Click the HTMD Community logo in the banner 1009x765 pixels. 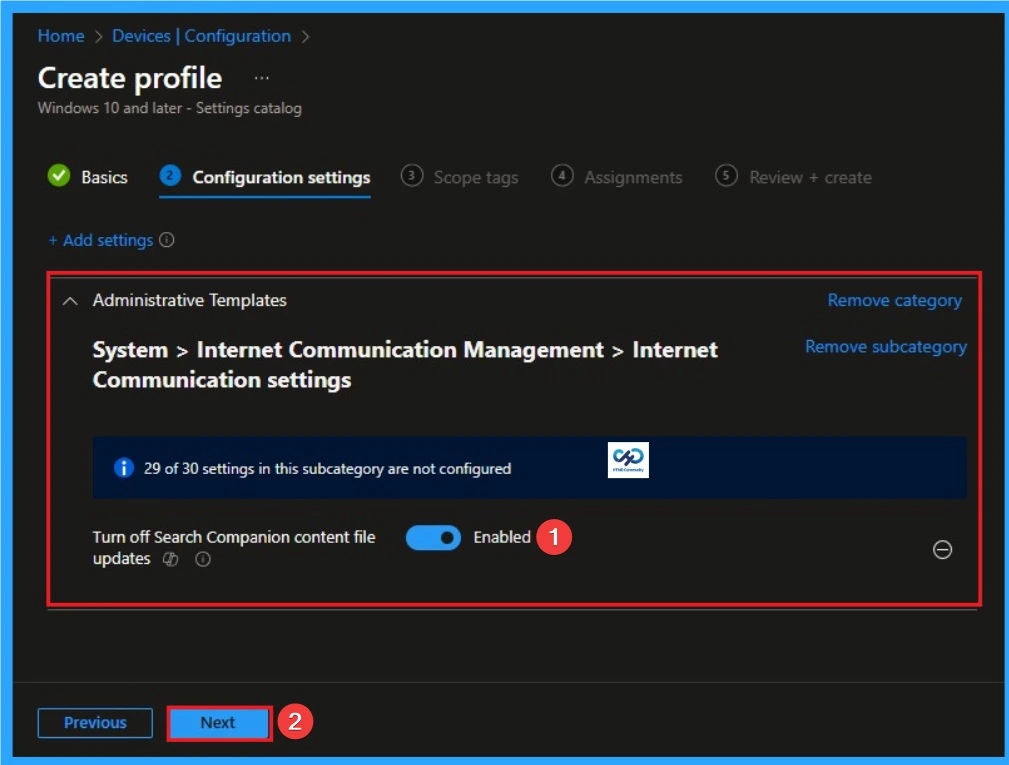pos(628,459)
